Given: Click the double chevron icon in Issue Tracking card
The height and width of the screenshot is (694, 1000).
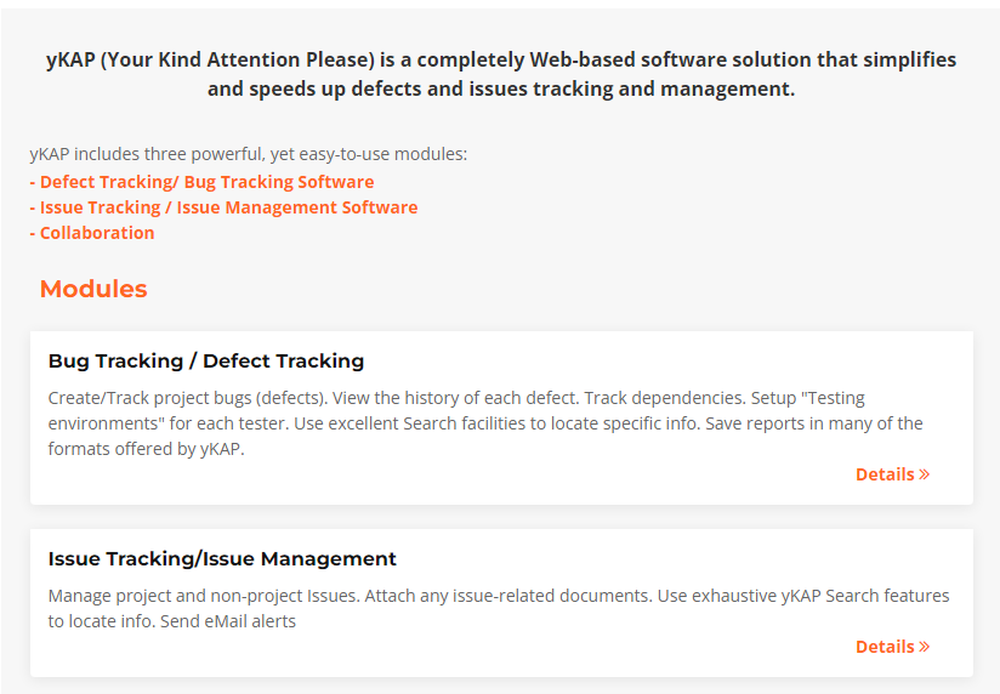Looking at the screenshot, I should [924, 646].
